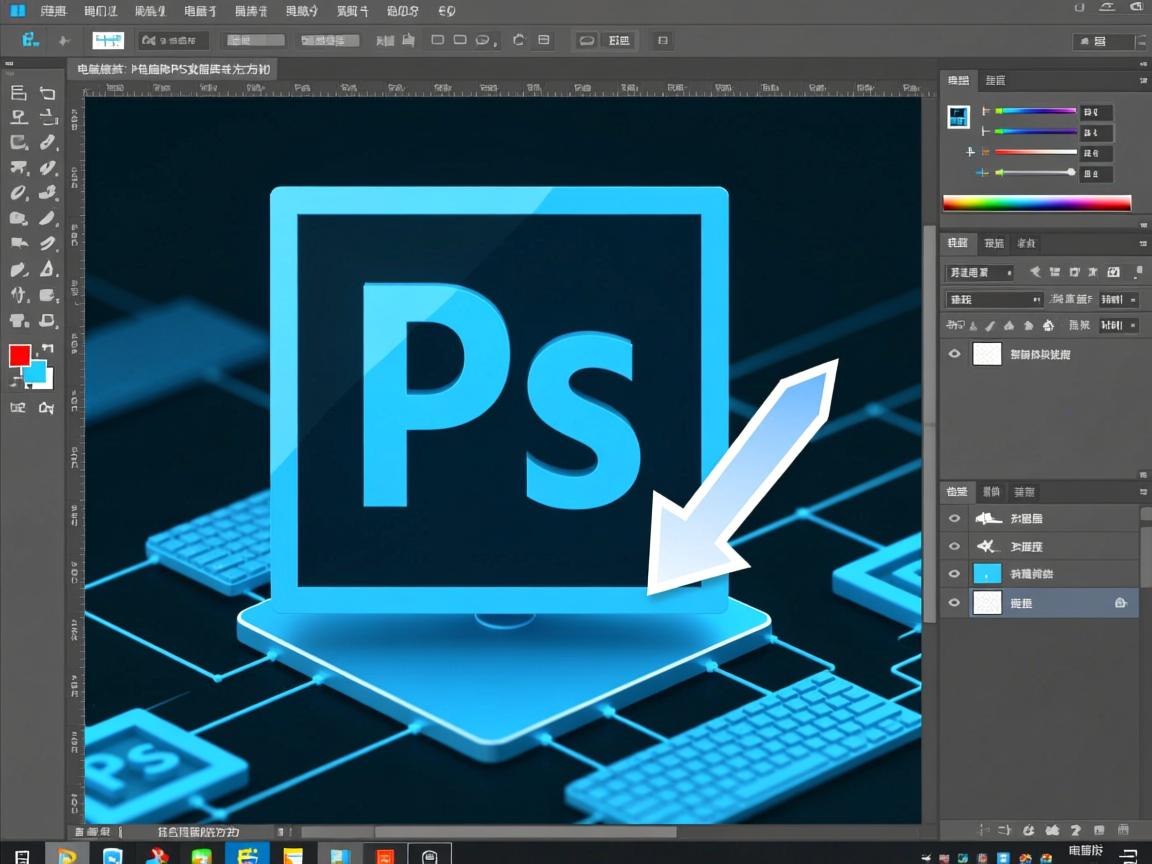Screen dimensions: 1152x864
Task: Click the first rectangle shape icon in the options bar
Action: click(x=437, y=41)
